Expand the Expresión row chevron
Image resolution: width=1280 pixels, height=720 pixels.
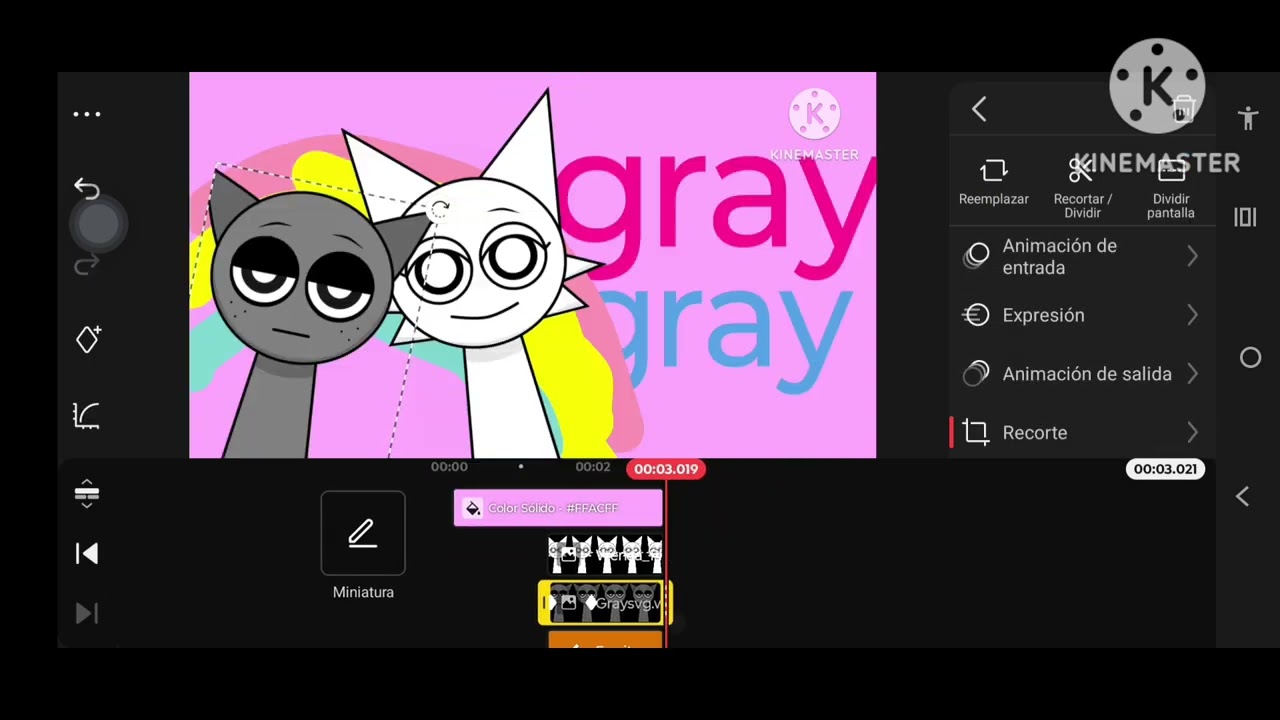[1192, 315]
